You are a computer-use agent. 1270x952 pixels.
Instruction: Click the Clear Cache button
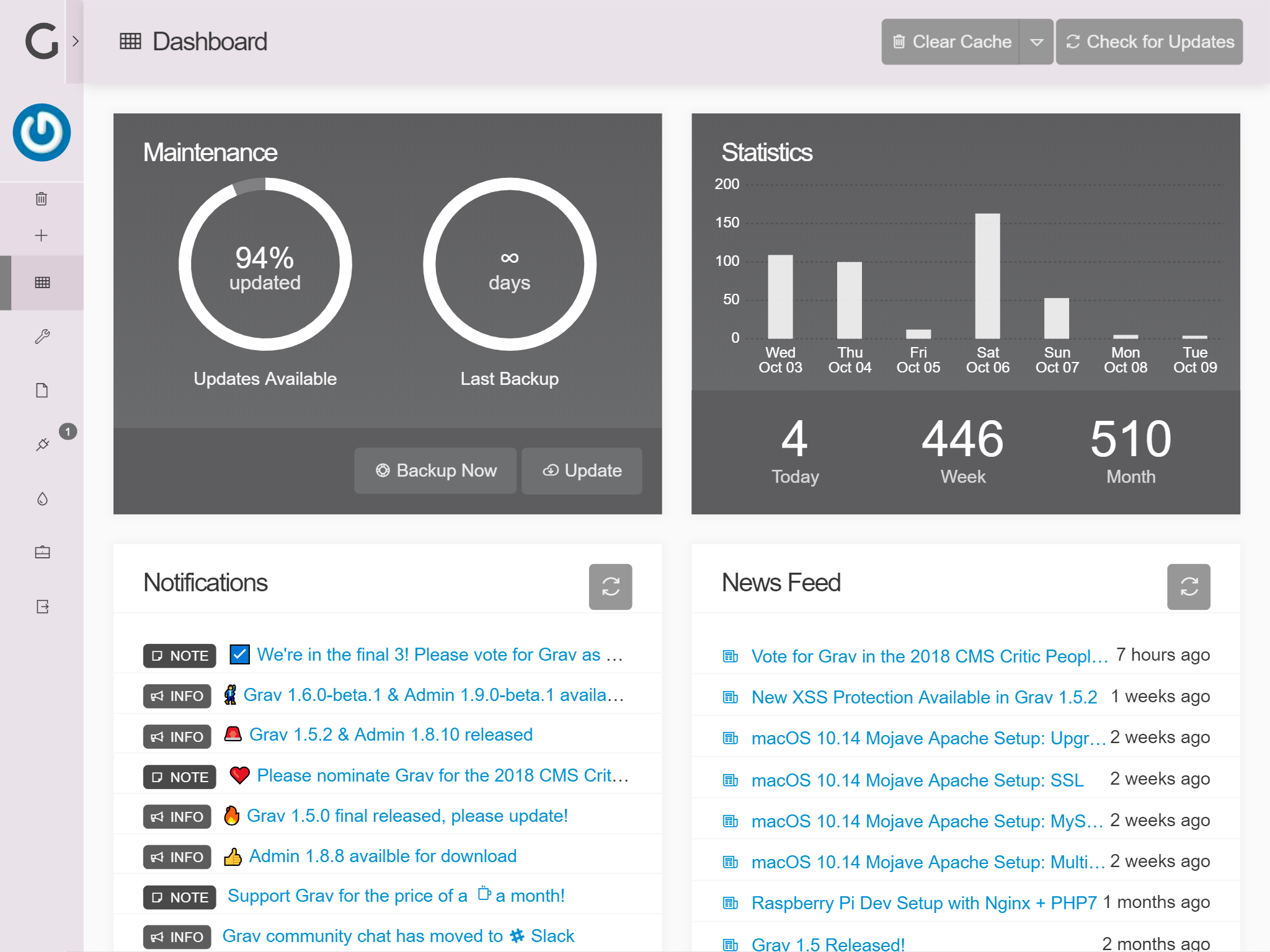click(x=951, y=42)
